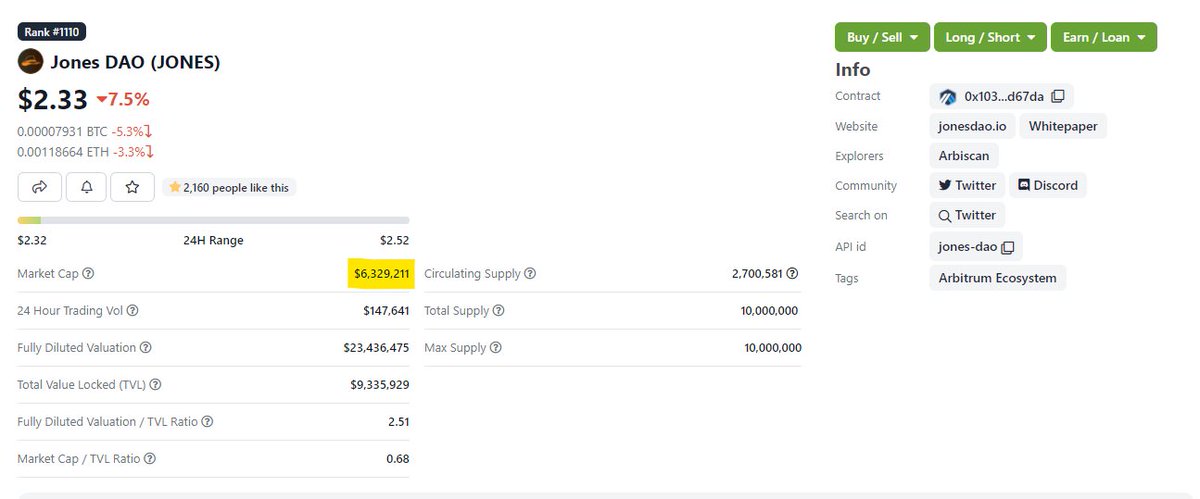Click the Jones DAO (JONES) title
This screenshot has height=499, width=1200.
[135, 62]
